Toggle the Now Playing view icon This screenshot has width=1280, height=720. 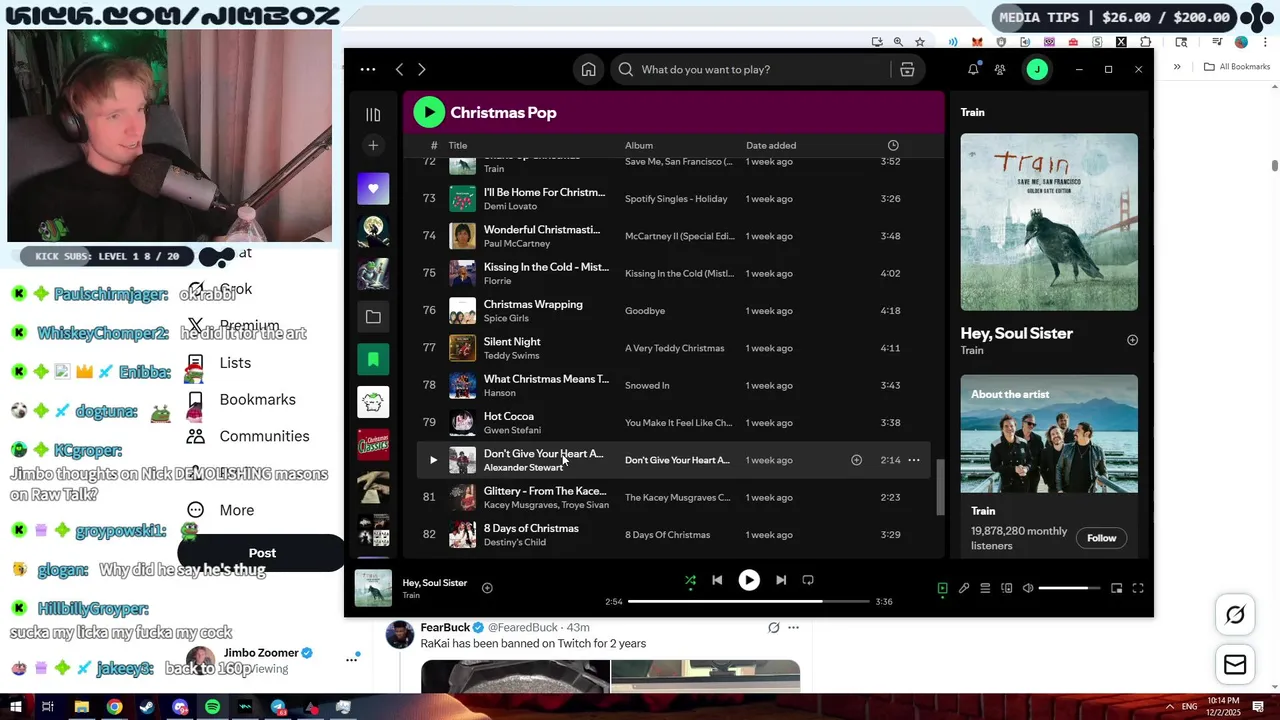pos(942,588)
